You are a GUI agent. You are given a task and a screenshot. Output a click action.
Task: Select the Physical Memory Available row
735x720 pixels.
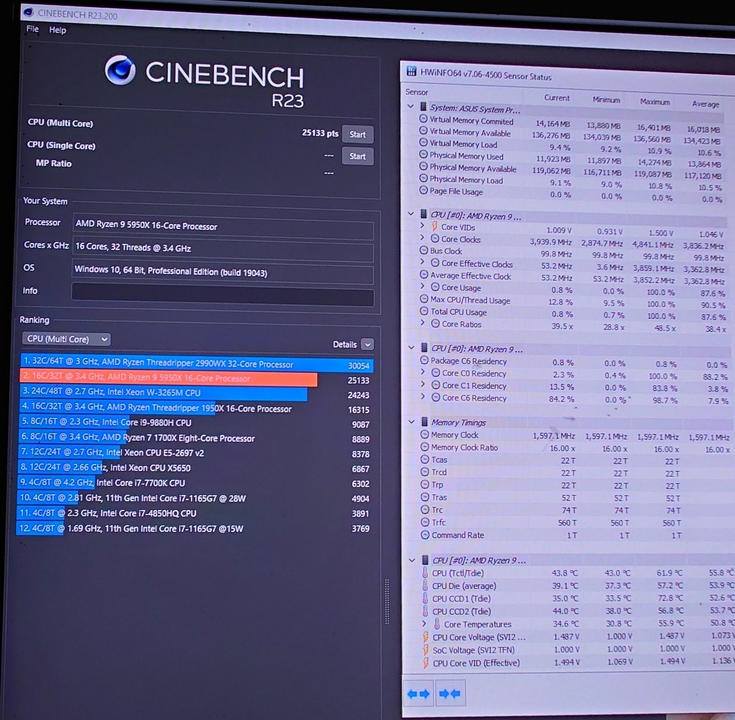(x=570, y=170)
